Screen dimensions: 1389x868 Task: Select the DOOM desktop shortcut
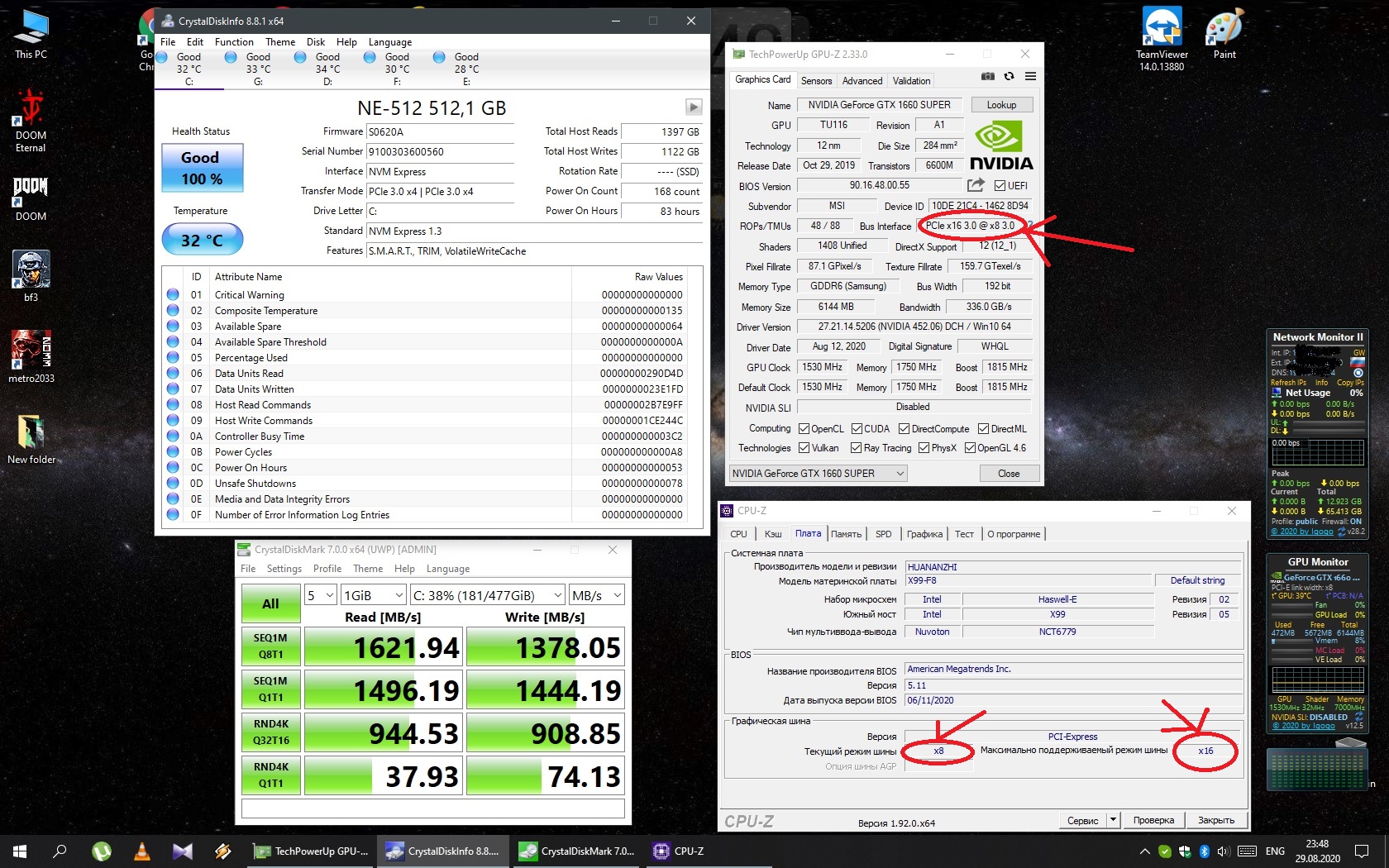[x=31, y=198]
